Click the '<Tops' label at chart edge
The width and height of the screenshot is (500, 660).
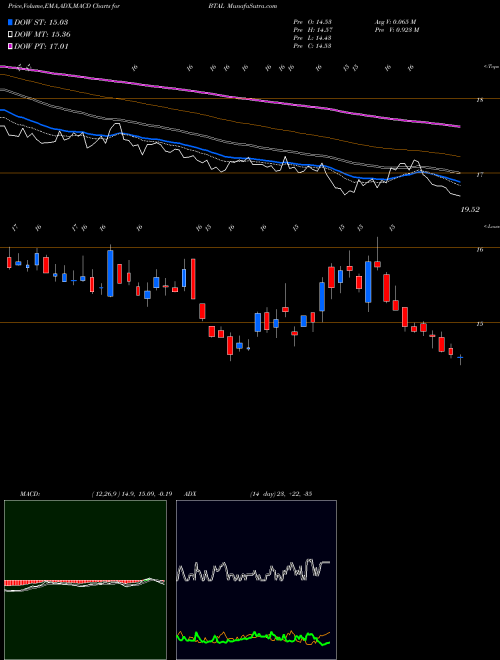(491, 67)
